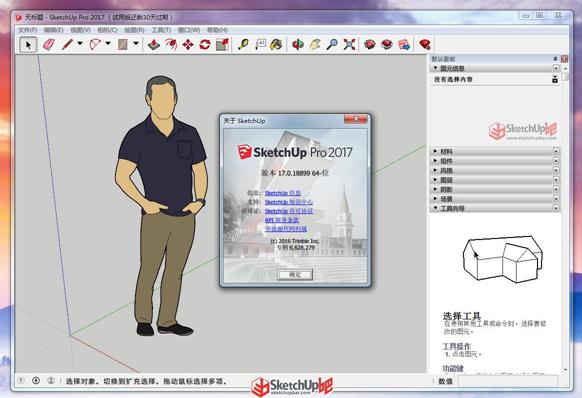This screenshot has height=398, width=582.
Task: Select the arrow Select tool
Action: (28, 45)
